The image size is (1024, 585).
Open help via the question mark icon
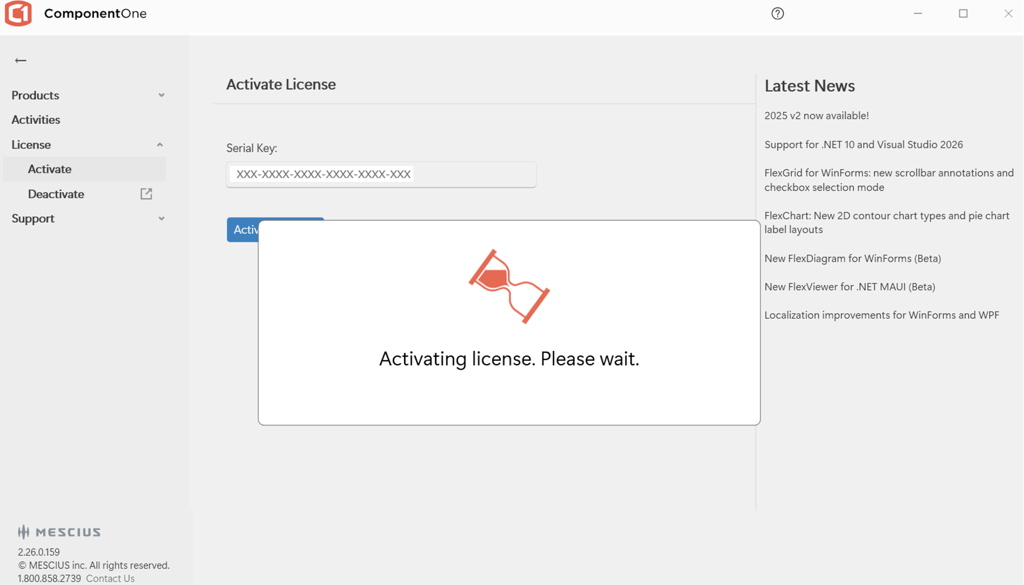tap(777, 14)
